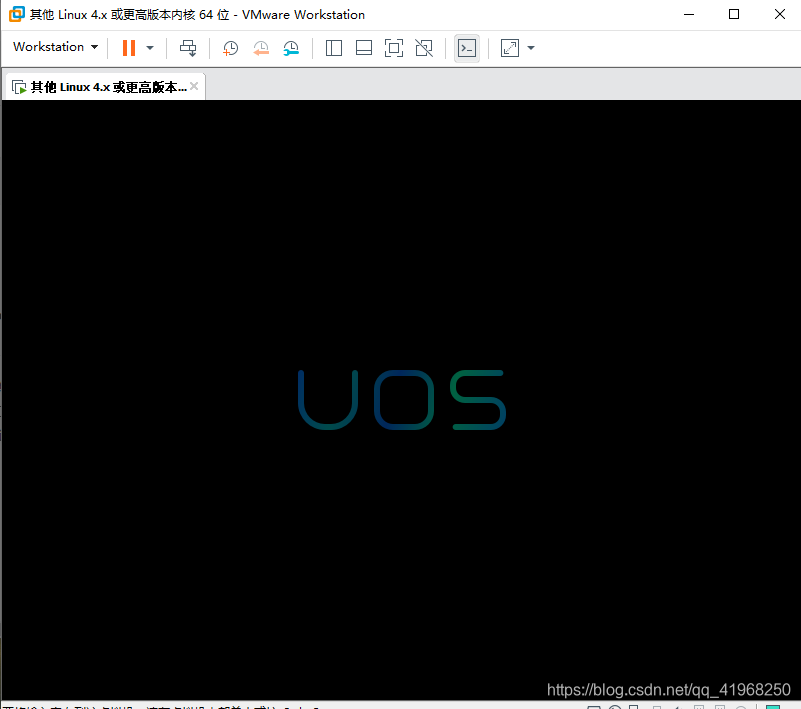Screen dimensions: 801x709
Task: Expand the stretch display options arrow
Action: coord(531,48)
